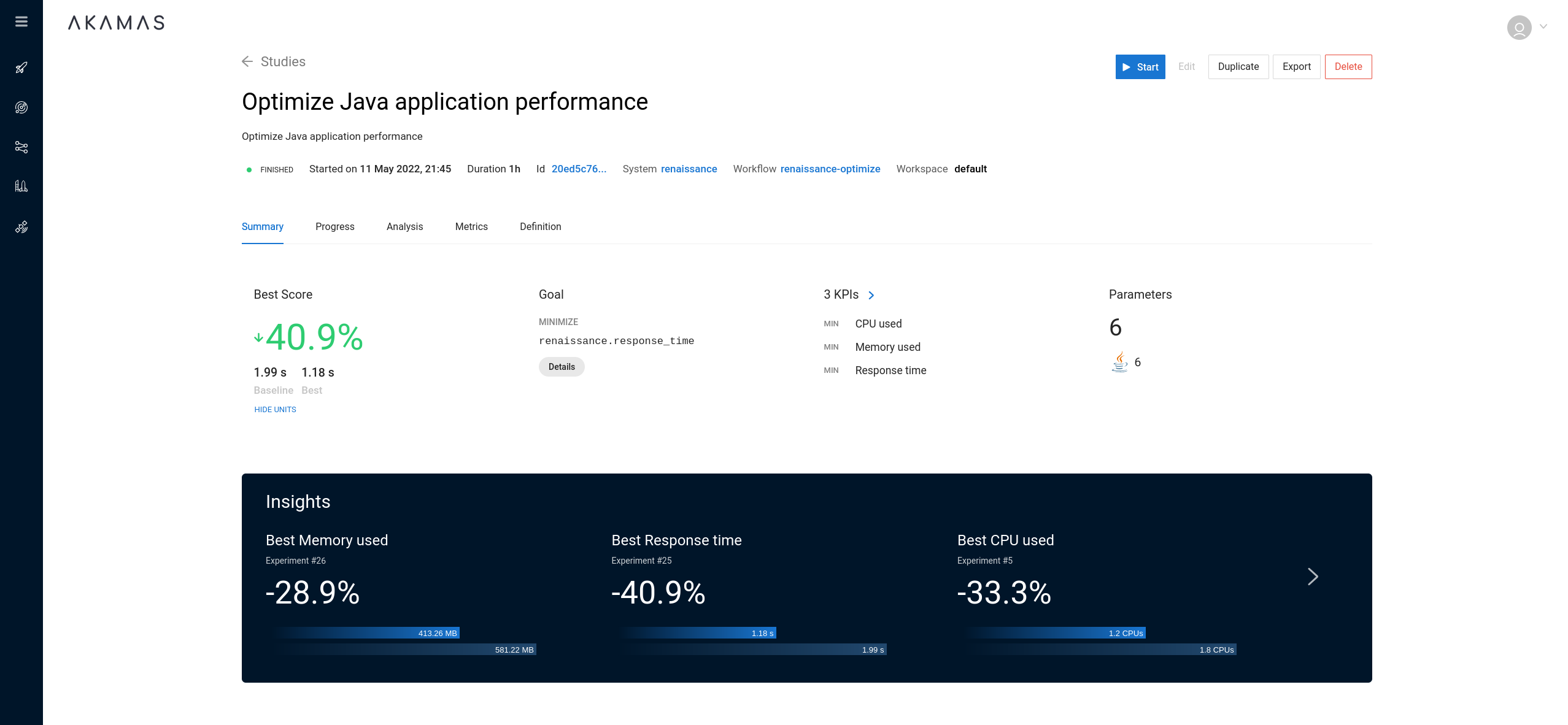
Task: Click the user avatar icon
Action: (1519, 28)
